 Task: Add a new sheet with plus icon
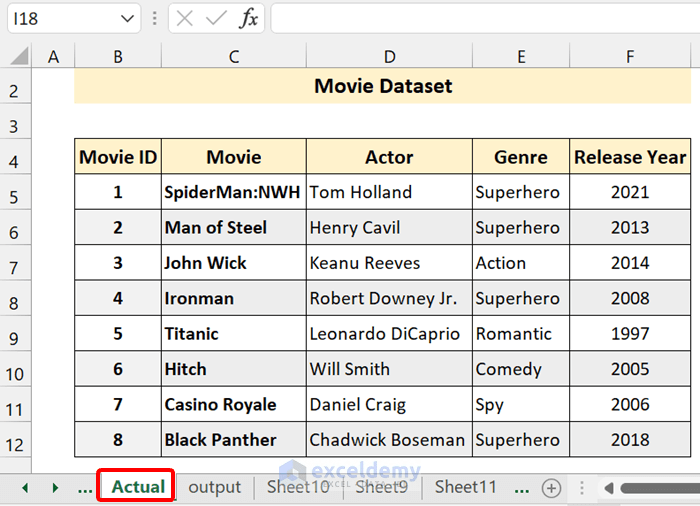(551, 488)
